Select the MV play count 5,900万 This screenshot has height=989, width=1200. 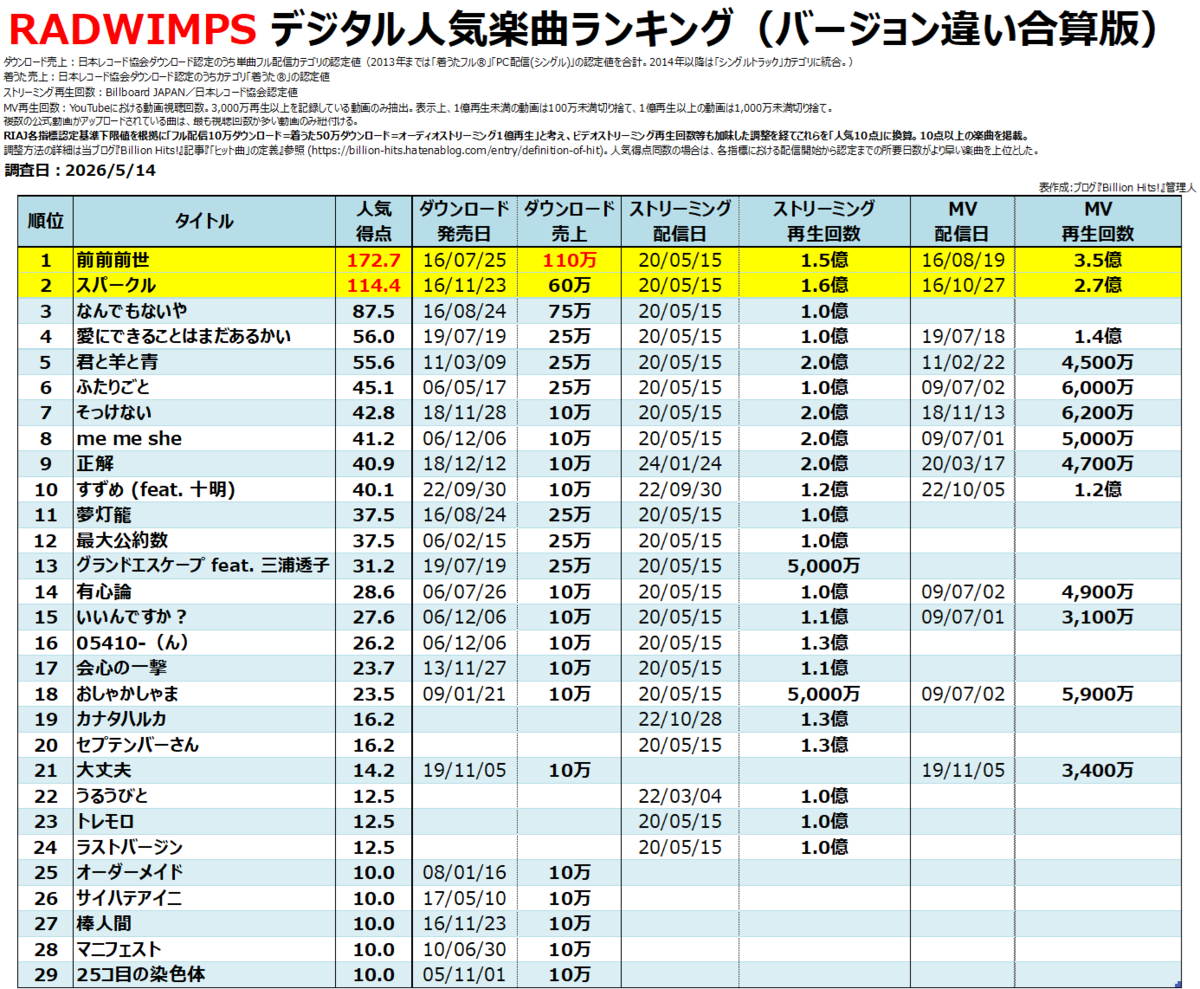1098,693
